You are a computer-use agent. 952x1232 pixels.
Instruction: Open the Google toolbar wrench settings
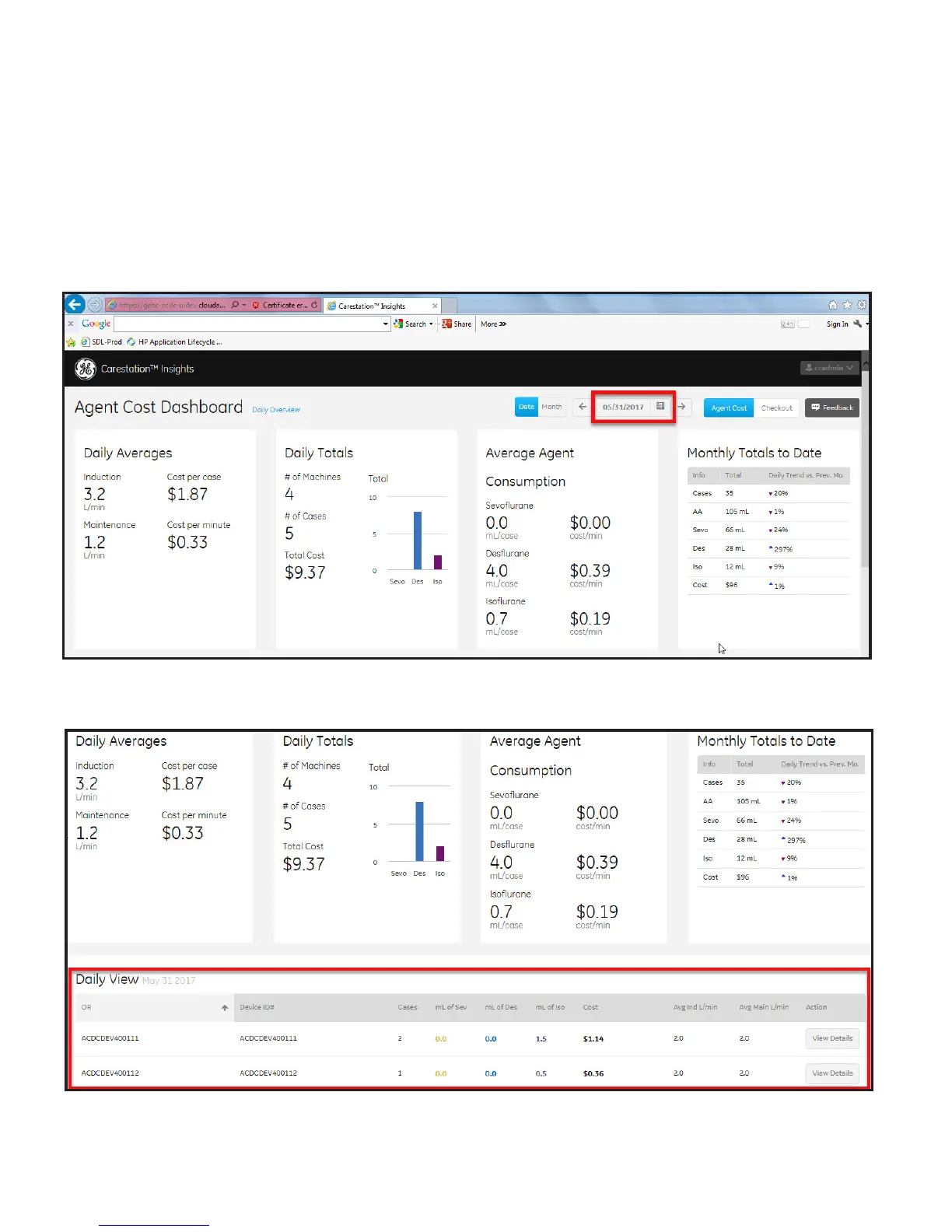point(857,324)
